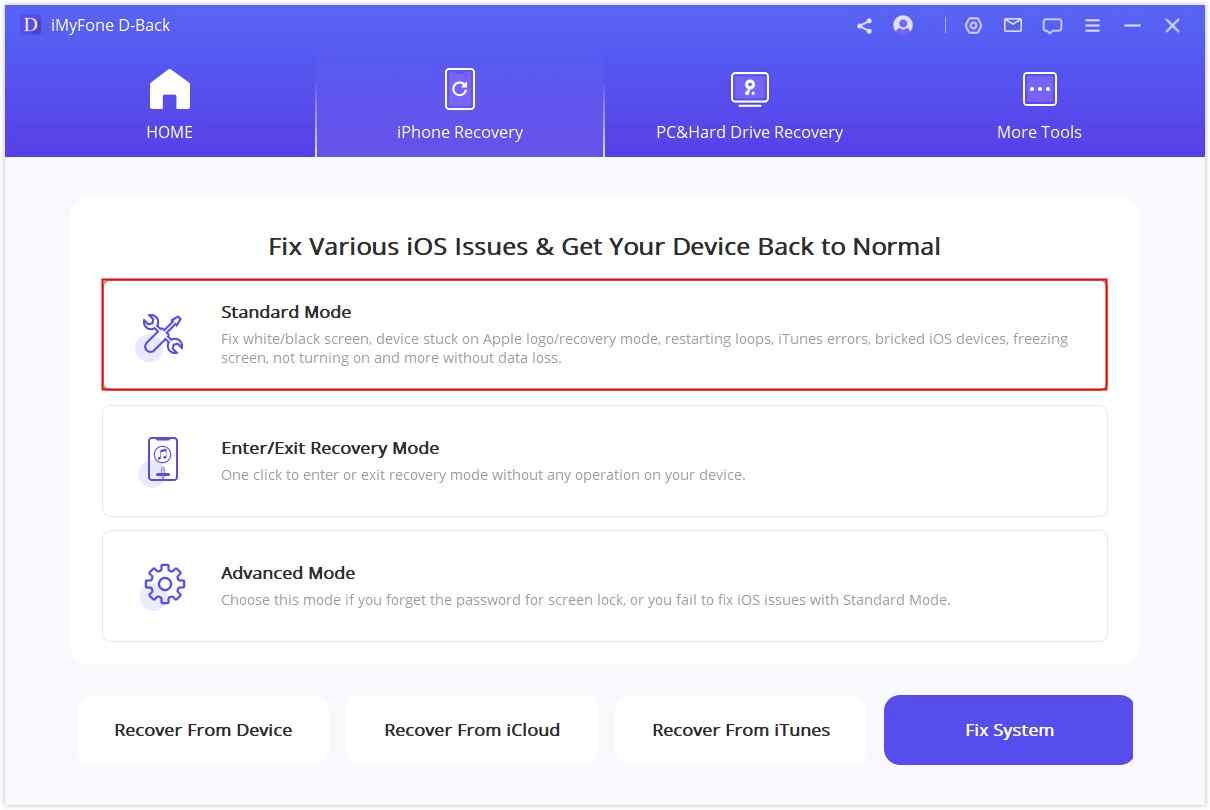Select Recover From Device button
The height and width of the screenshot is (810, 1210).
click(x=203, y=730)
